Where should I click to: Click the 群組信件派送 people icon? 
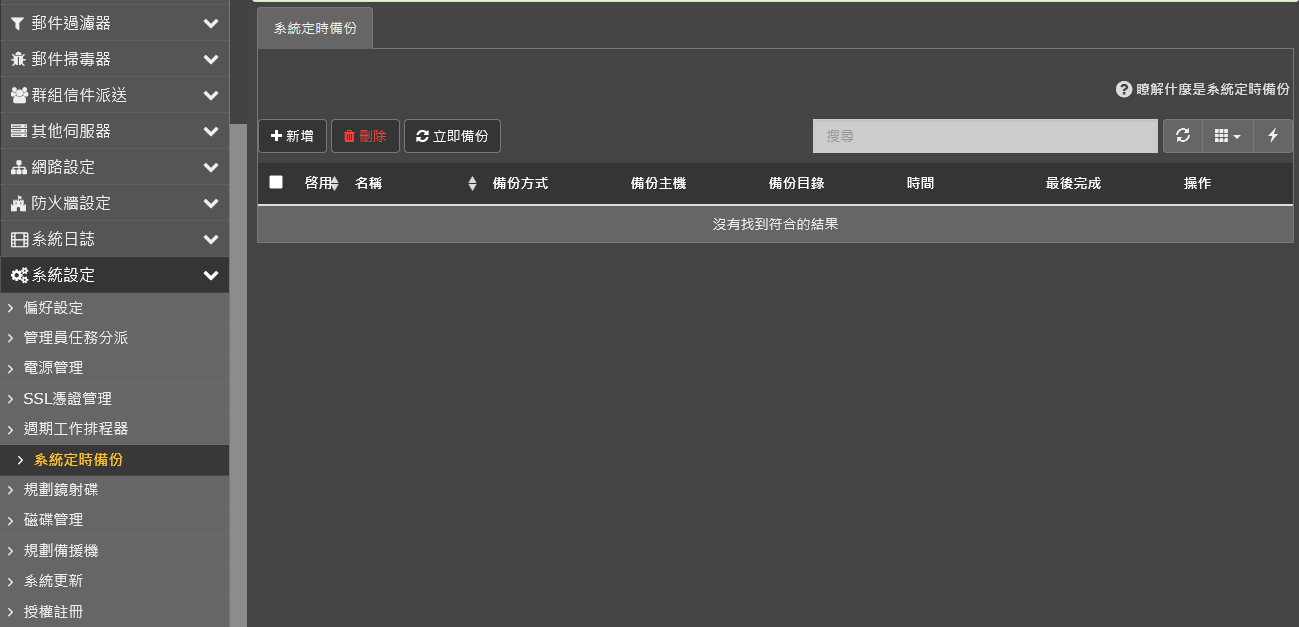[18, 95]
